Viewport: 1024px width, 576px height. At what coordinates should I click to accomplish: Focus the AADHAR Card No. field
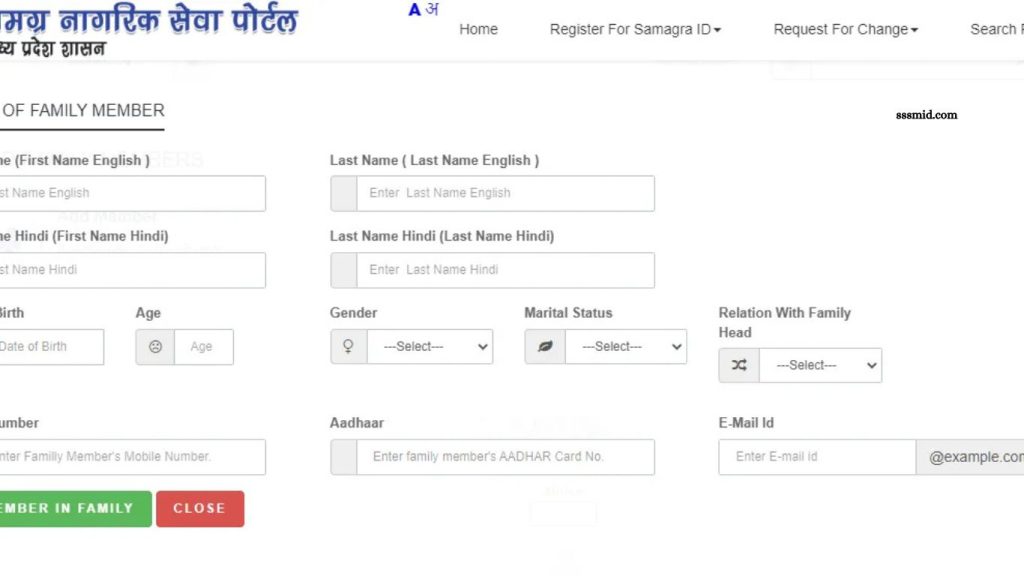point(505,457)
